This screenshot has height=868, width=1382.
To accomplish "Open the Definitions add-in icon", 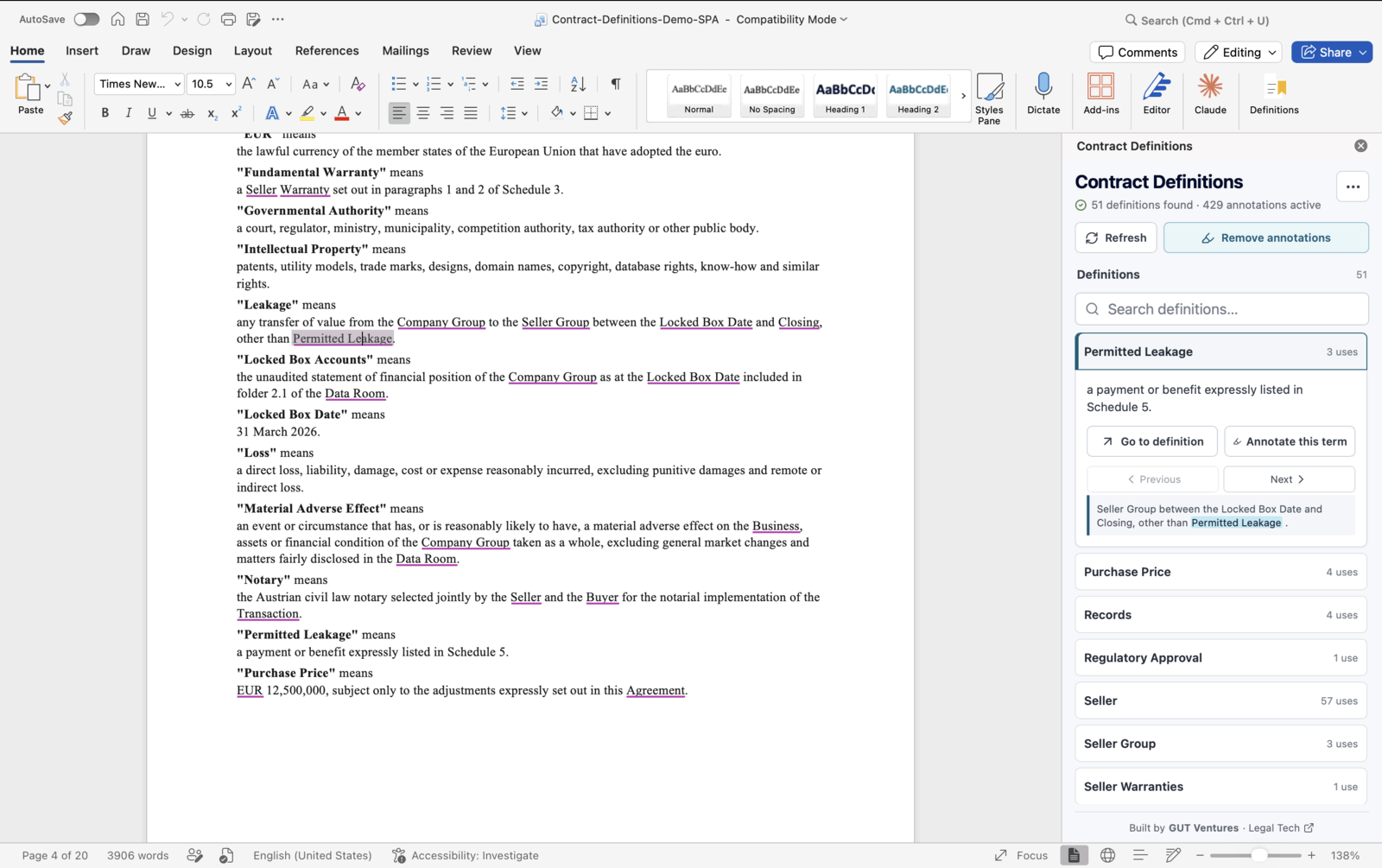I will [1274, 94].
